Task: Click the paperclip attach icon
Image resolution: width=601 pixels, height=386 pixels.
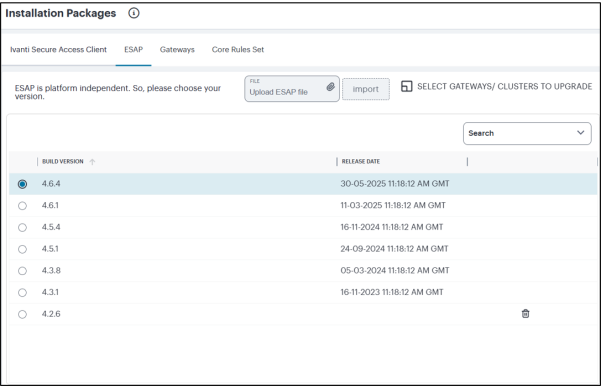Action: pyautogui.click(x=330, y=87)
